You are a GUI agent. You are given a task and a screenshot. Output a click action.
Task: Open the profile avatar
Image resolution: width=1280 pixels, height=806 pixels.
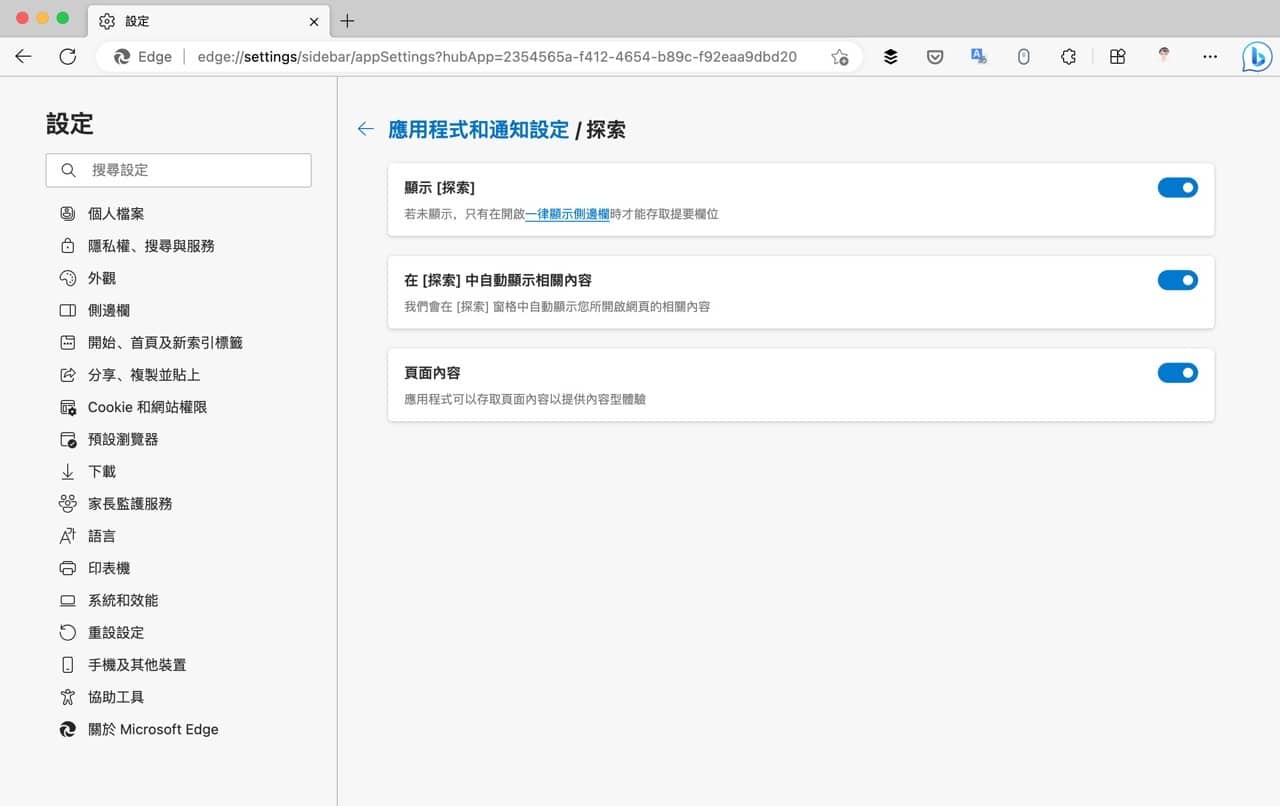pos(1164,56)
